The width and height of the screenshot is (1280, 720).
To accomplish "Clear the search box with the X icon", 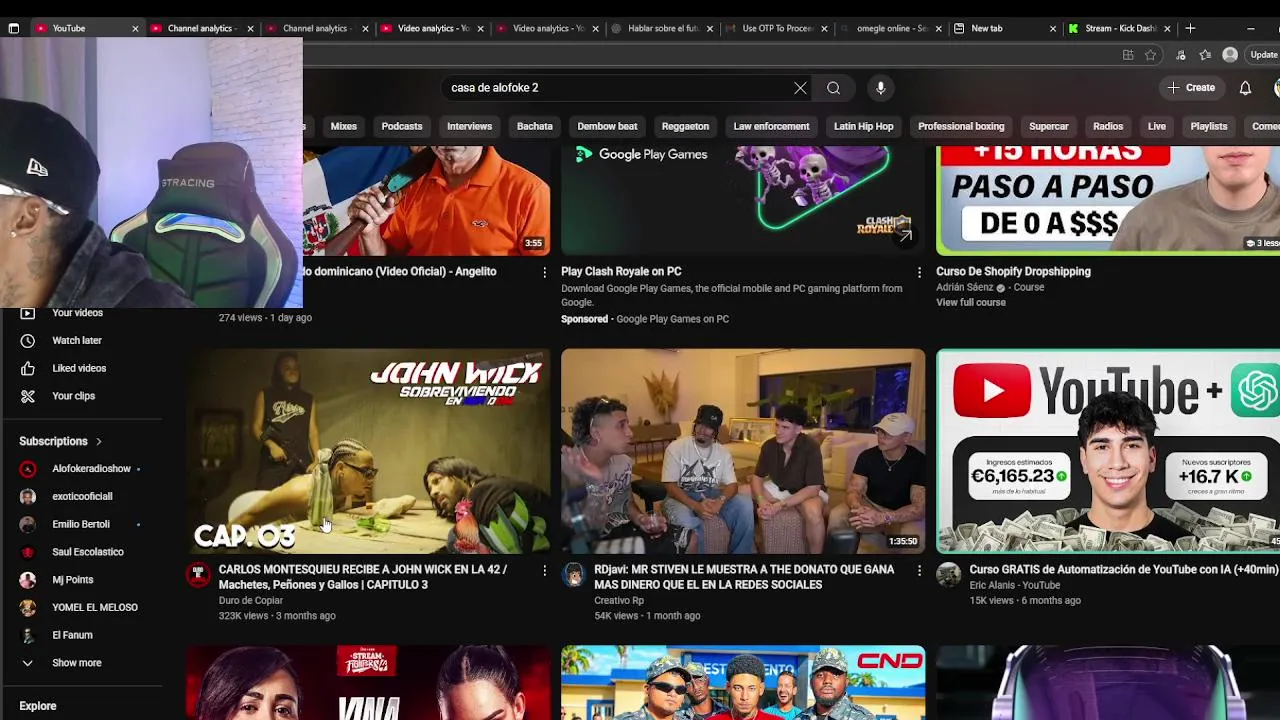I will 800,88.
